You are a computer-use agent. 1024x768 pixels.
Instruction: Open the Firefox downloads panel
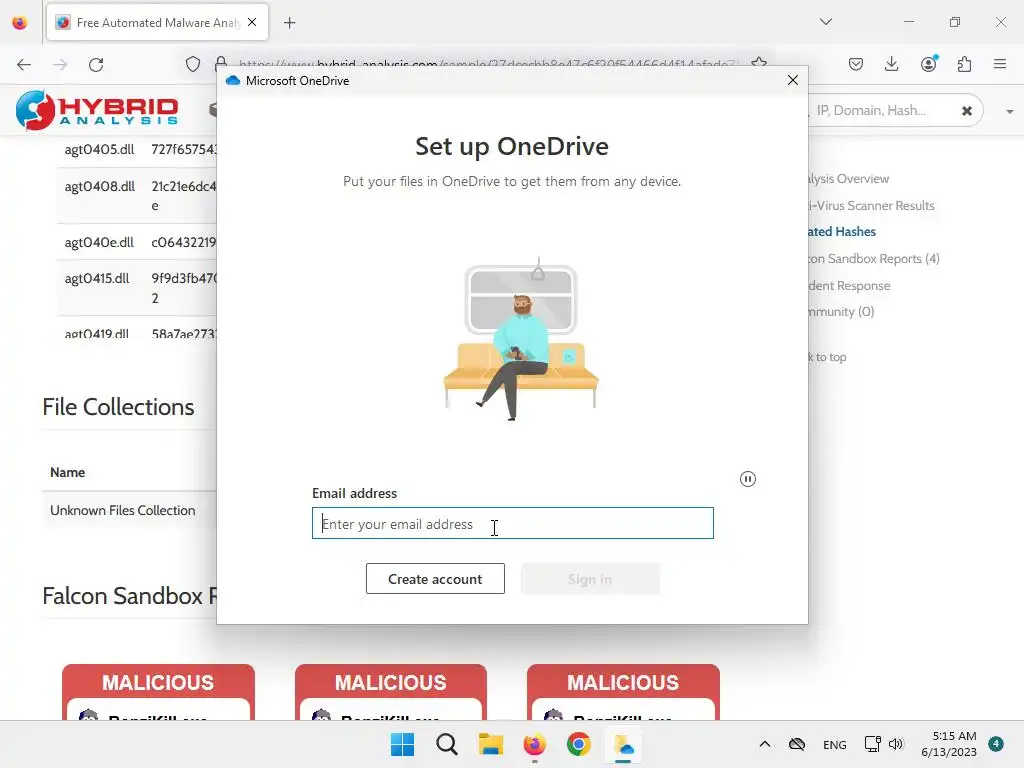coord(891,64)
